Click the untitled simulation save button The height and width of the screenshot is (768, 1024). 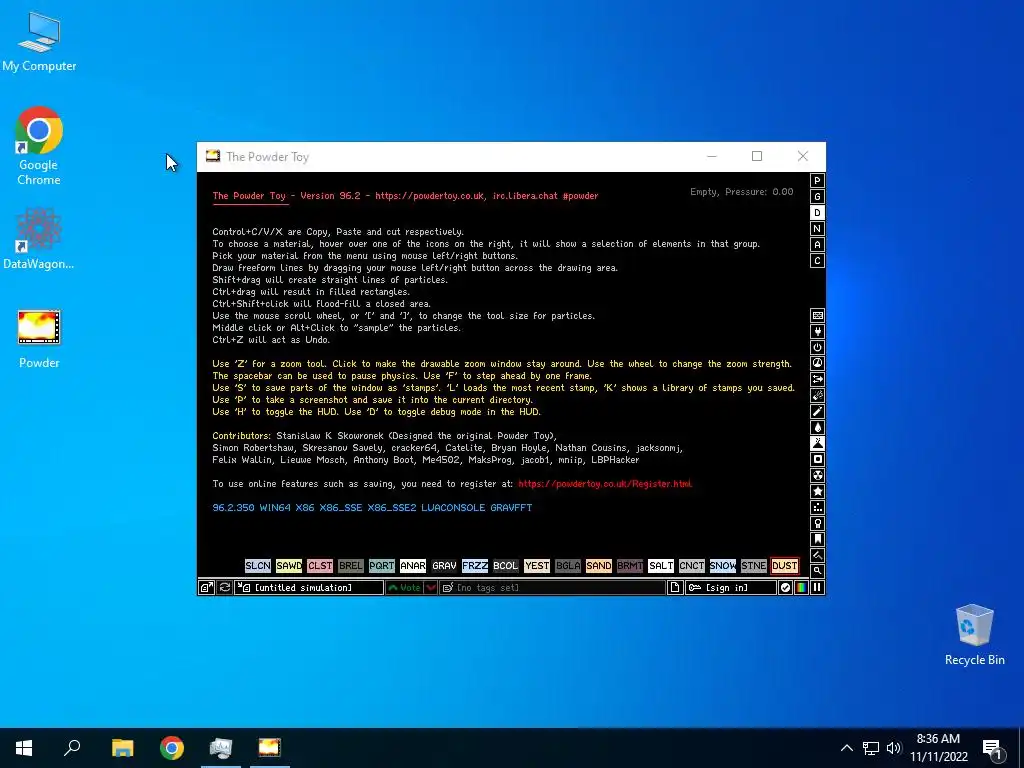click(x=310, y=588)
